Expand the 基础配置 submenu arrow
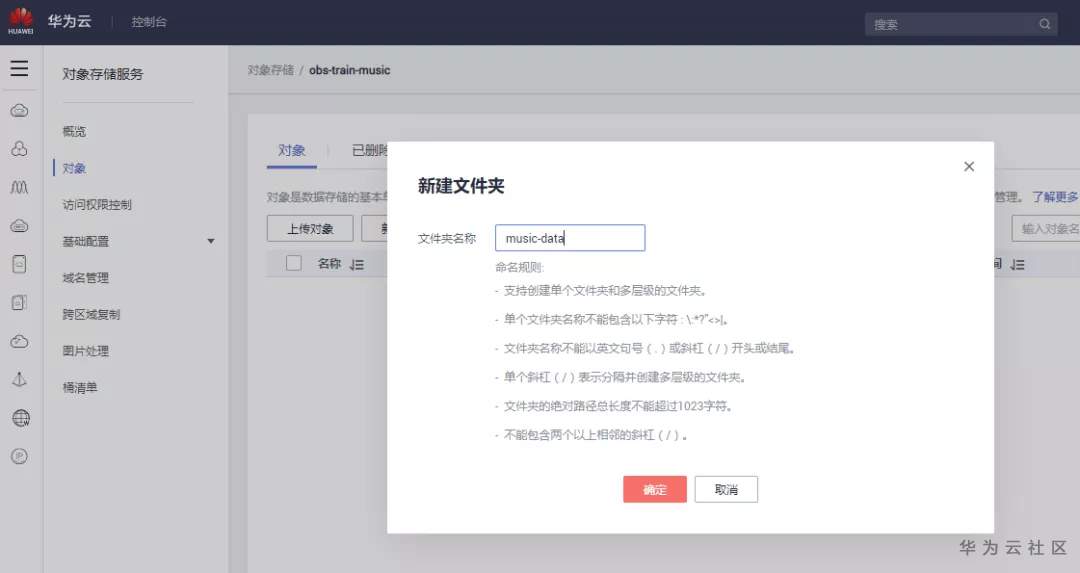The image size is (1080, 573). point(211,241)
